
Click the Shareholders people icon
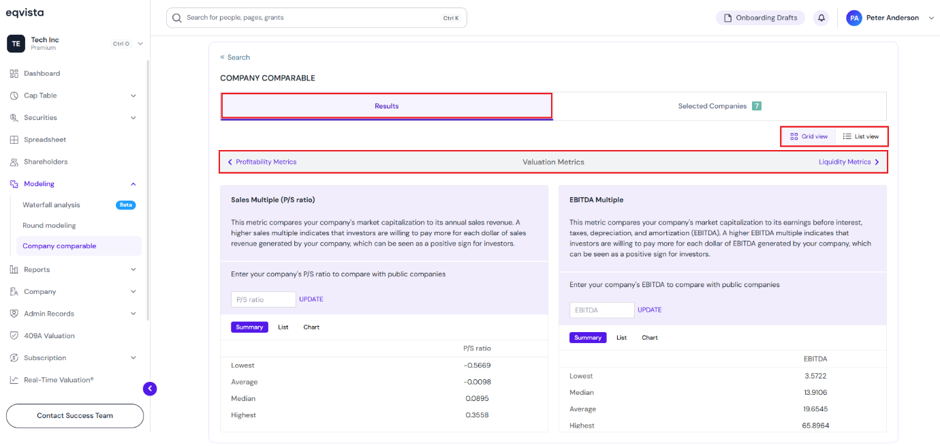14,162
